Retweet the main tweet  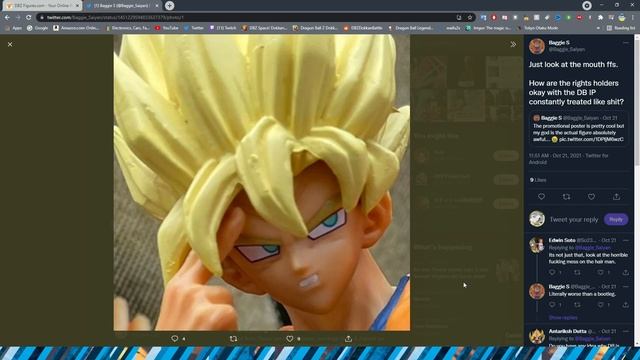(566, 197)
